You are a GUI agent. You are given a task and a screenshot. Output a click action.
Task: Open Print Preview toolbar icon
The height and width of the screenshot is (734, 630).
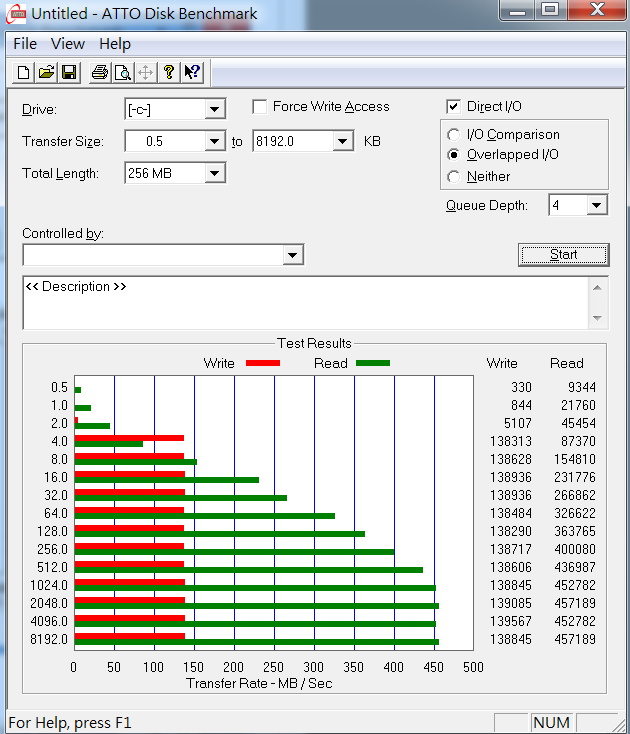123,73
